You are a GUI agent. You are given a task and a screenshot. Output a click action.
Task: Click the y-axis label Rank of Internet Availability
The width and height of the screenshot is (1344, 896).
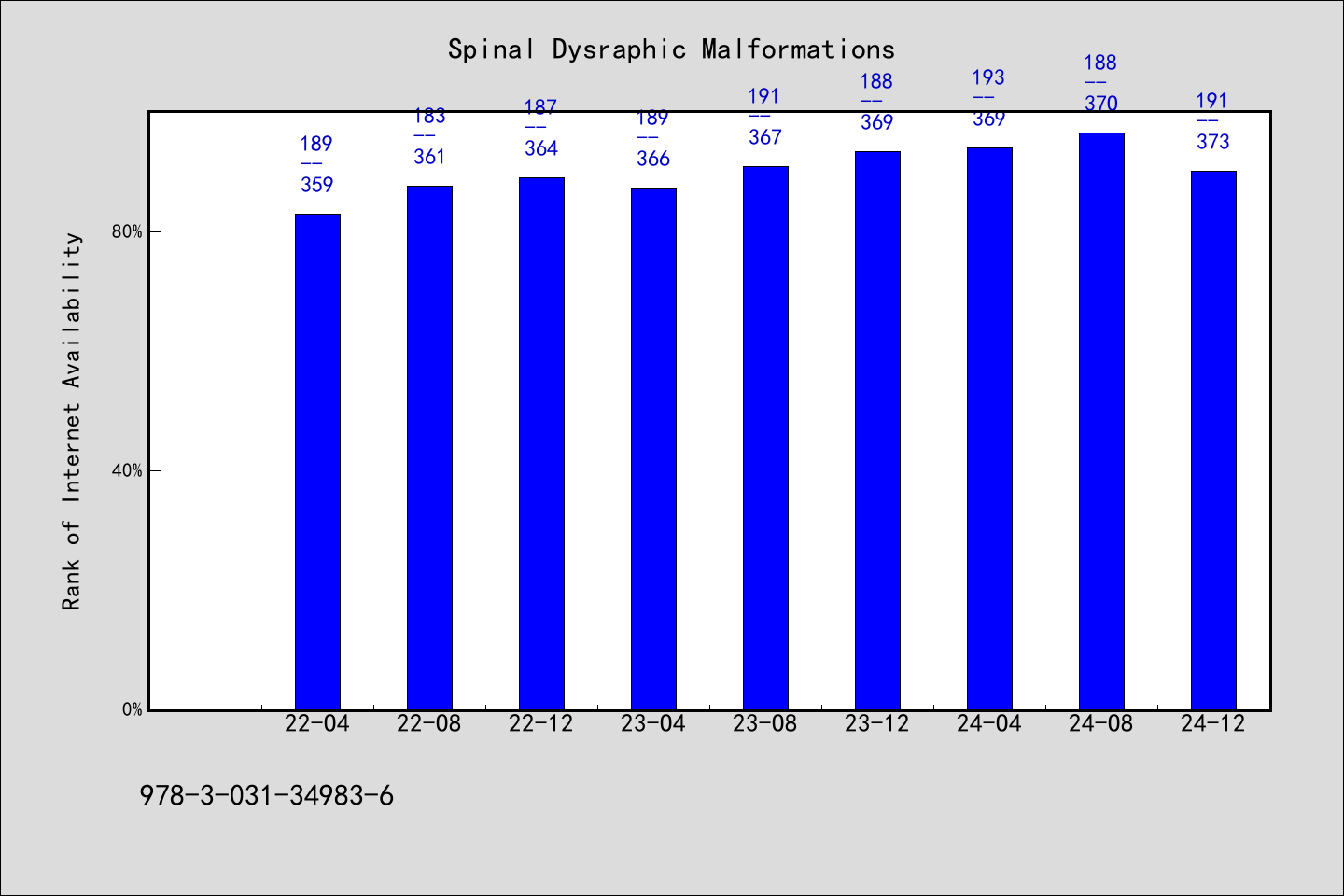point(72,421)
